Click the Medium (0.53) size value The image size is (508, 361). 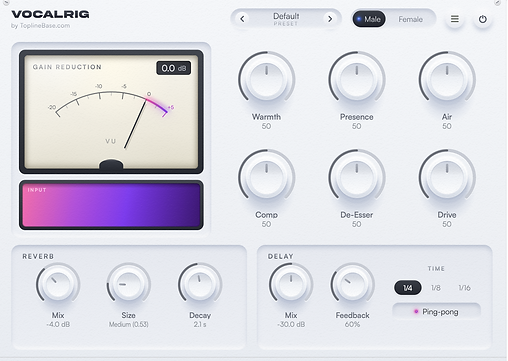click(128, 324)
